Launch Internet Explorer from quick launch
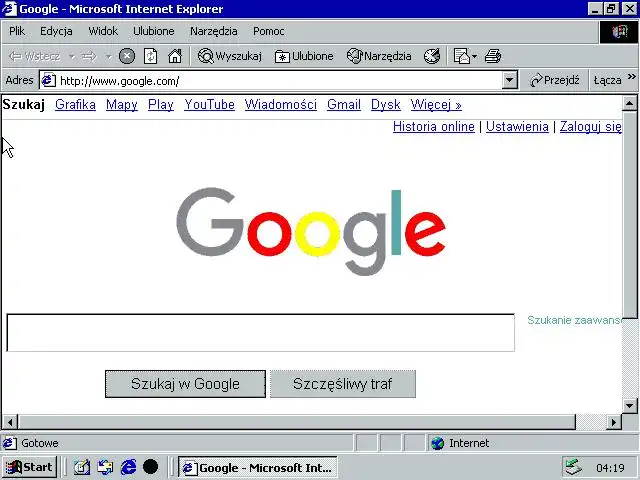 tap(128, 467)
